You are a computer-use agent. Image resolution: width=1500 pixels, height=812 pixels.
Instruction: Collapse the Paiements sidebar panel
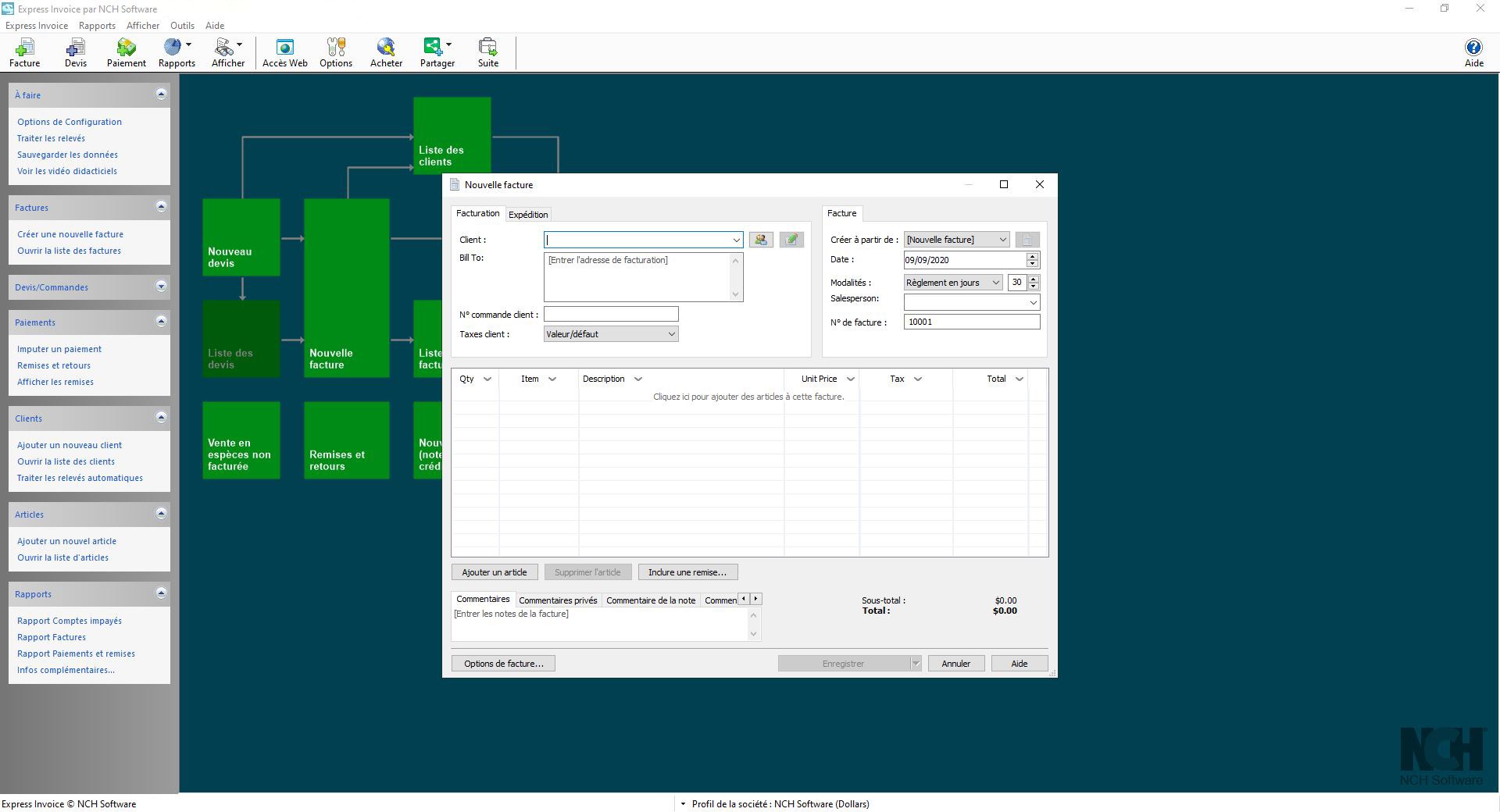(x=161, y=322)
